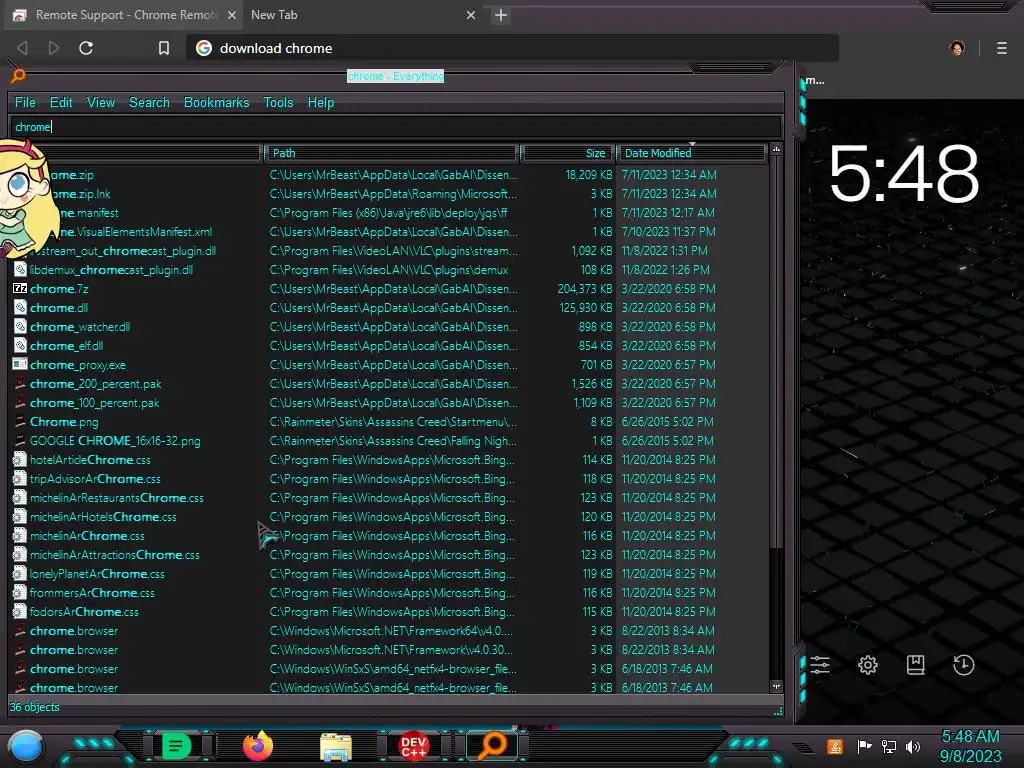
Task: Open the Start orb on taskbar
Action: (x=26, y=746)
